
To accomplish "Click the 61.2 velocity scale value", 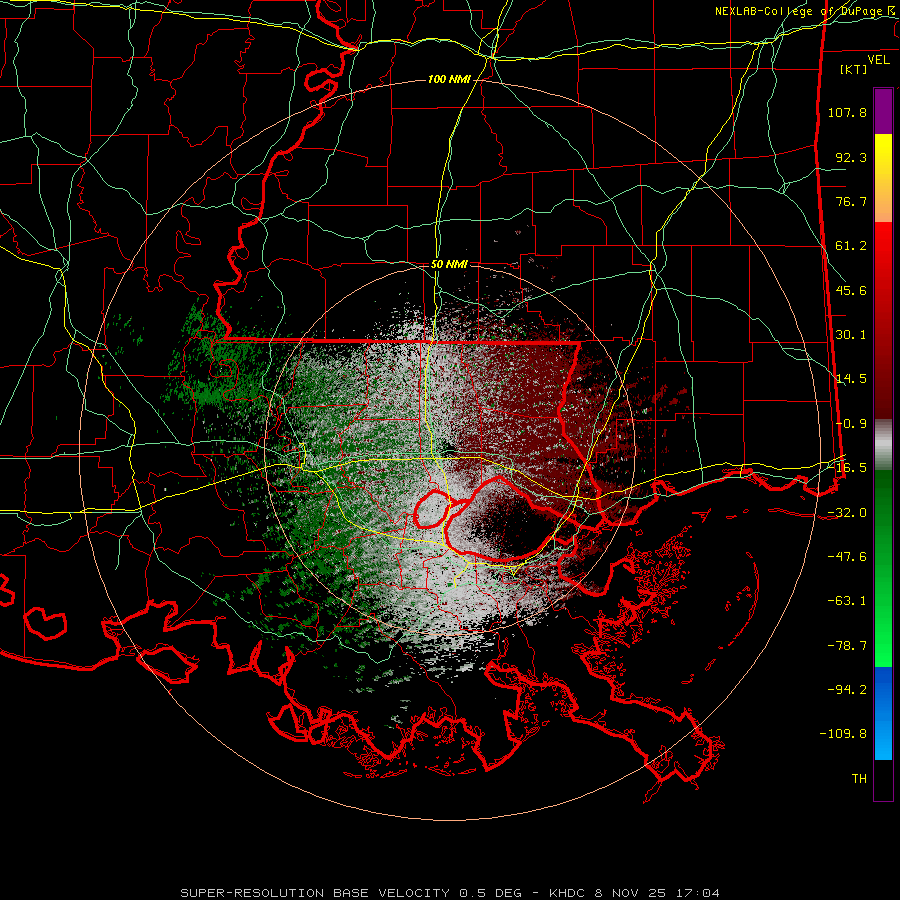I will point(851,246).
